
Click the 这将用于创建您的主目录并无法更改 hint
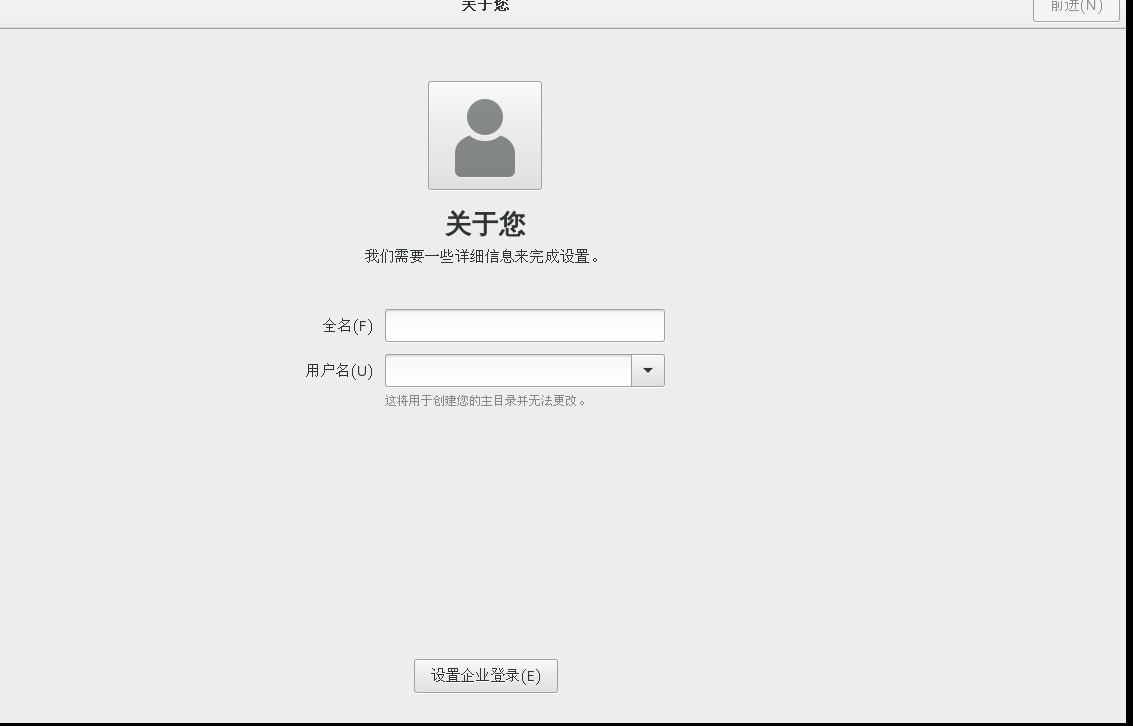click(485, 401)
